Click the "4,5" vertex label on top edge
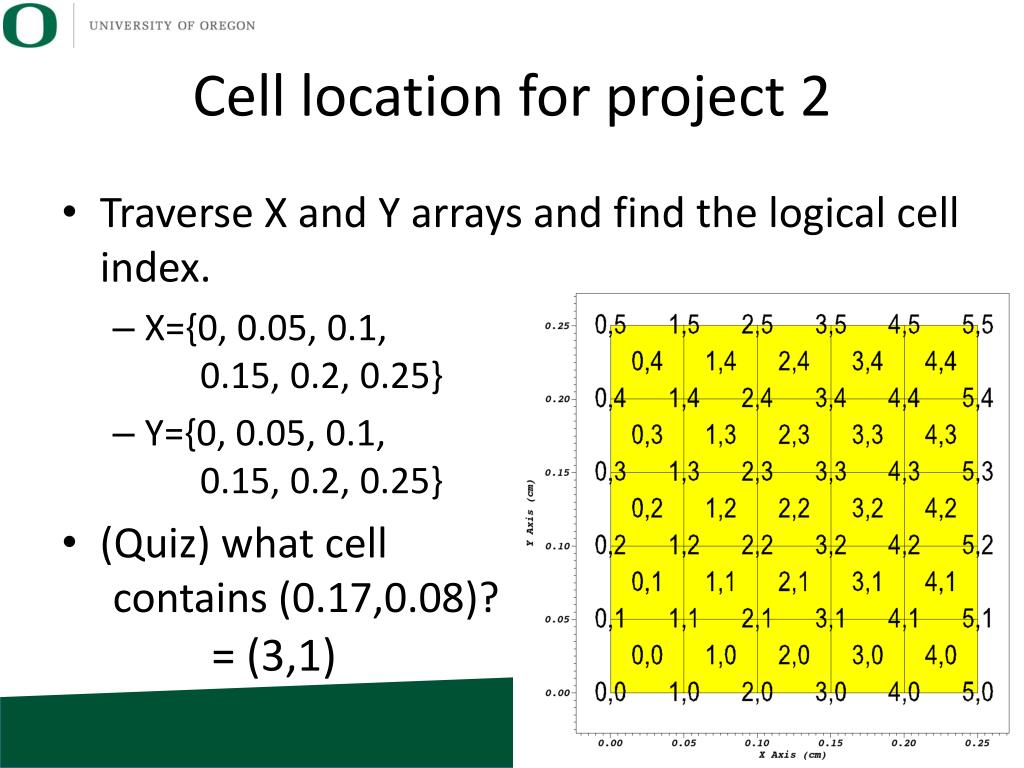This screenshot has height=768, width=1024. 904,325
